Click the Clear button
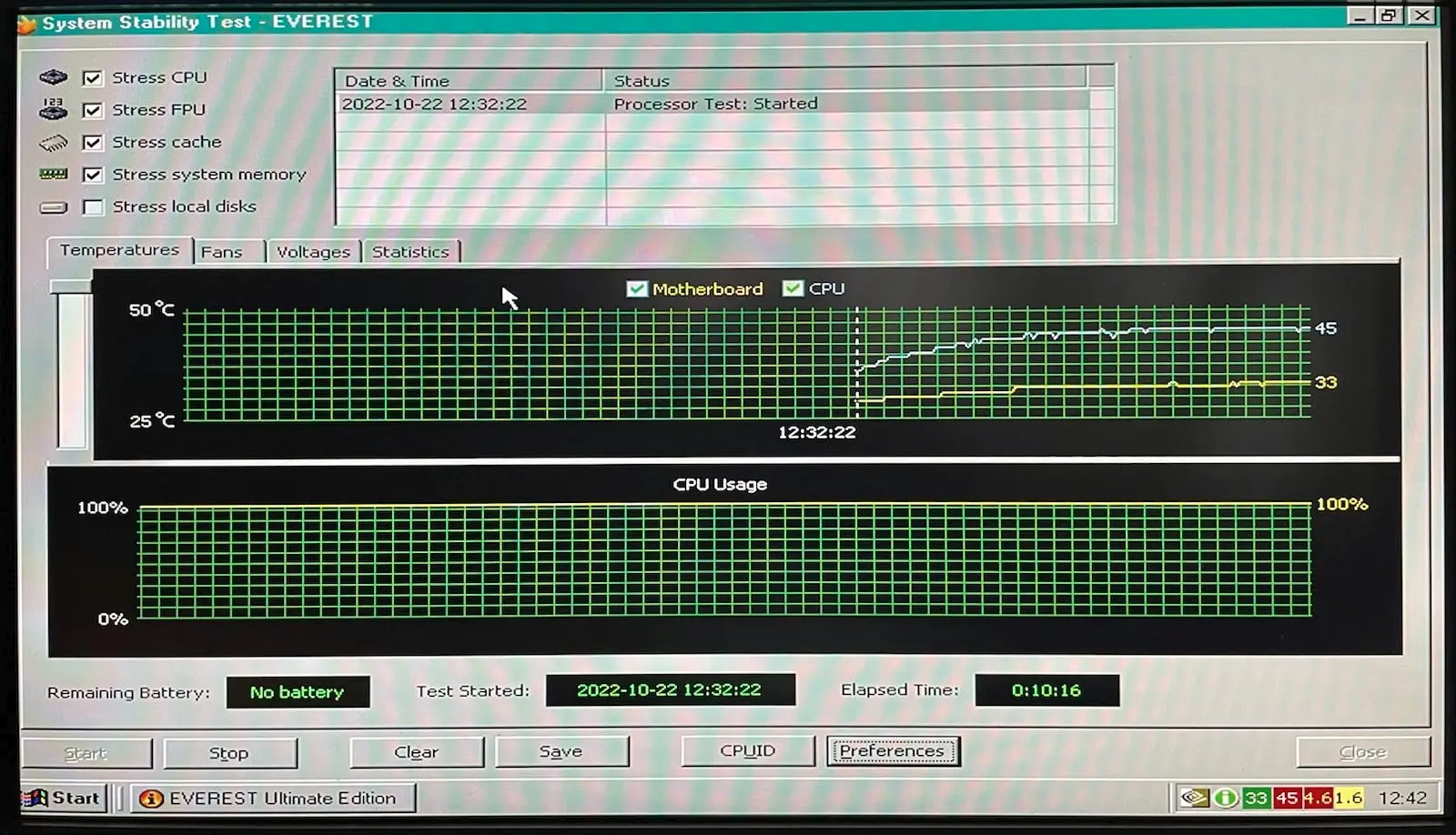The width and height of the screenshot is (1456, 835). [x=417, y=752]
